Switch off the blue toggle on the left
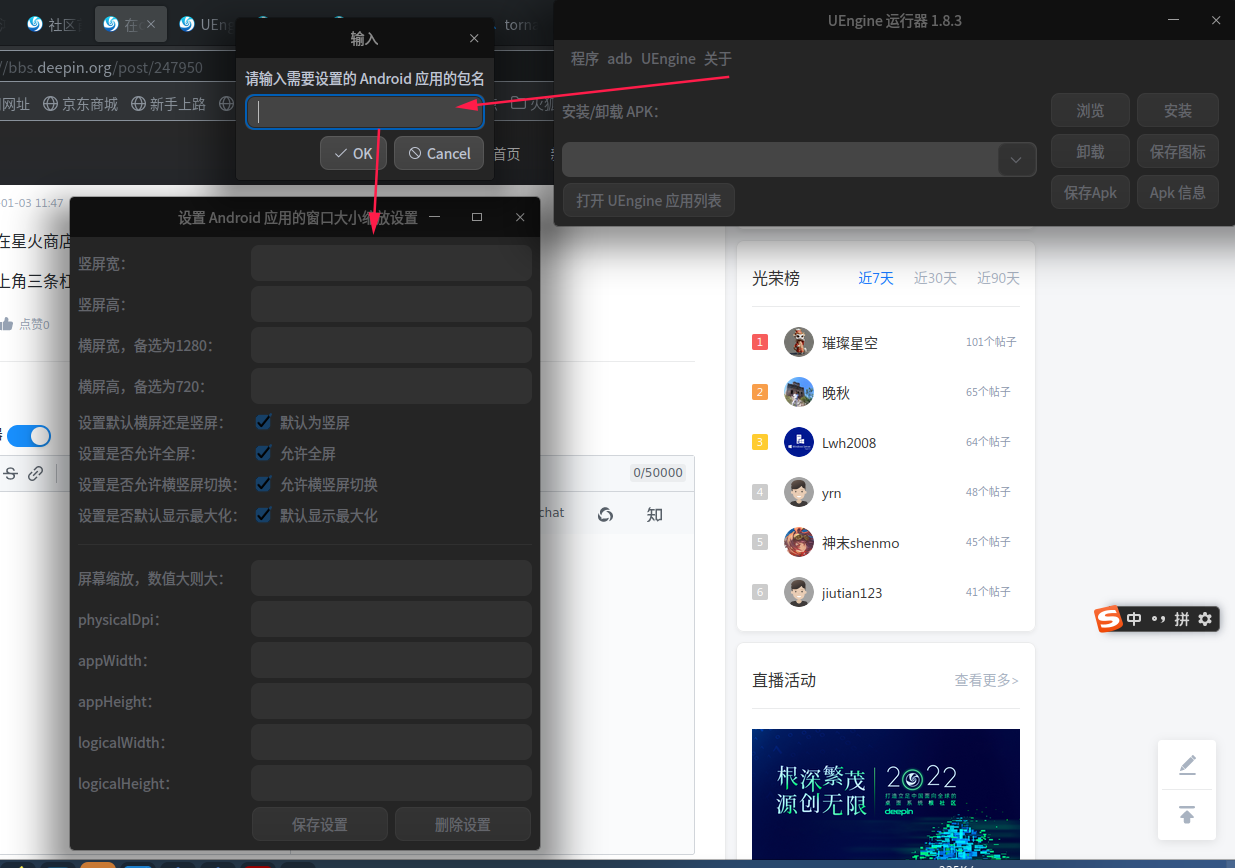This screenshot has width=1235, height=868. pos(29,436)
